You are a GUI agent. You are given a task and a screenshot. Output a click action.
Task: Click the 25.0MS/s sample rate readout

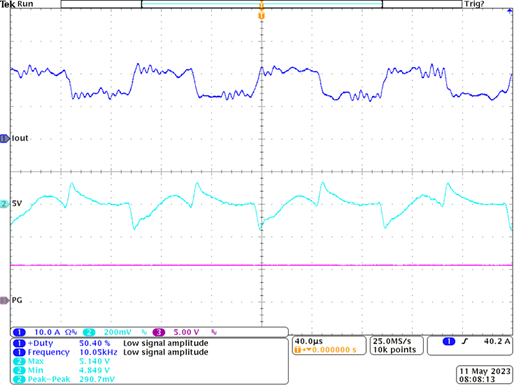(x=392, y=341)
